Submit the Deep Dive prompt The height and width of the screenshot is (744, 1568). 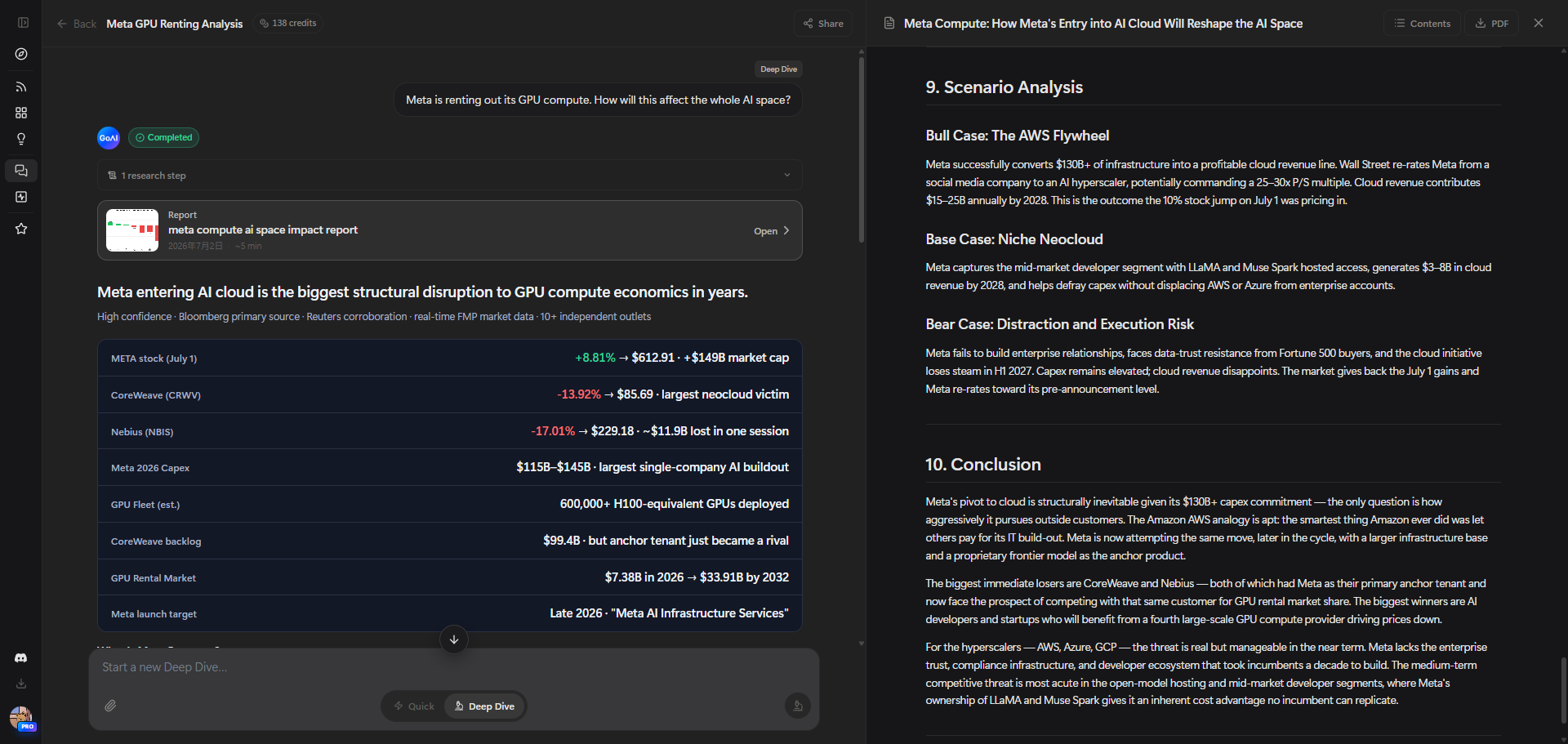[x=798, y=706]
